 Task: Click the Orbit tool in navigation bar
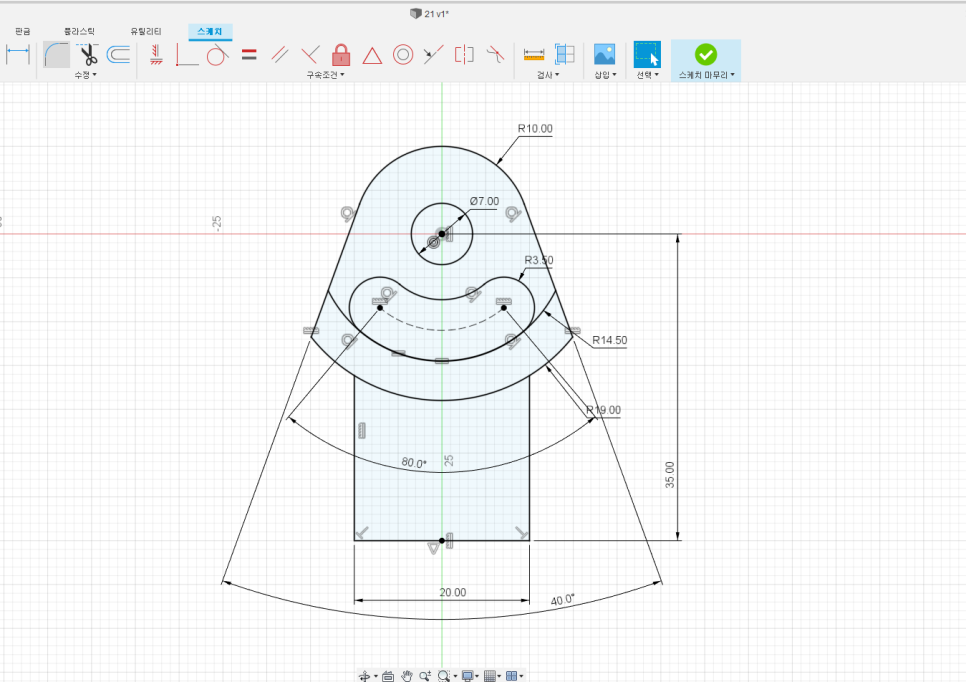coord(364,676)
